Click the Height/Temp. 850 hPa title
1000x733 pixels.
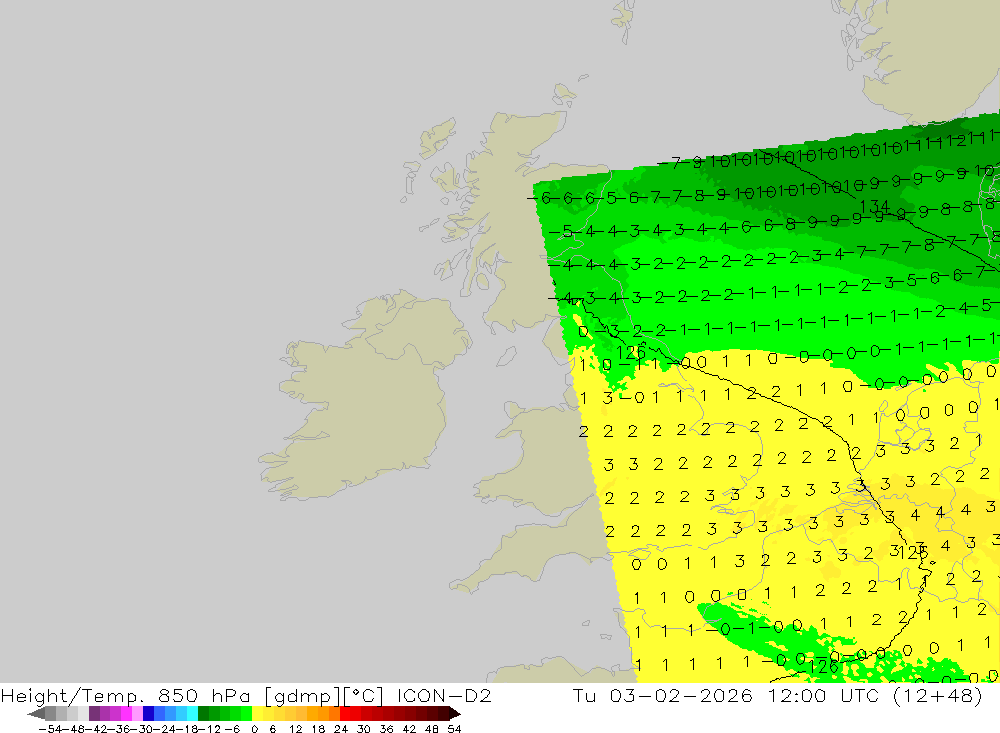(x=126, y=695)
